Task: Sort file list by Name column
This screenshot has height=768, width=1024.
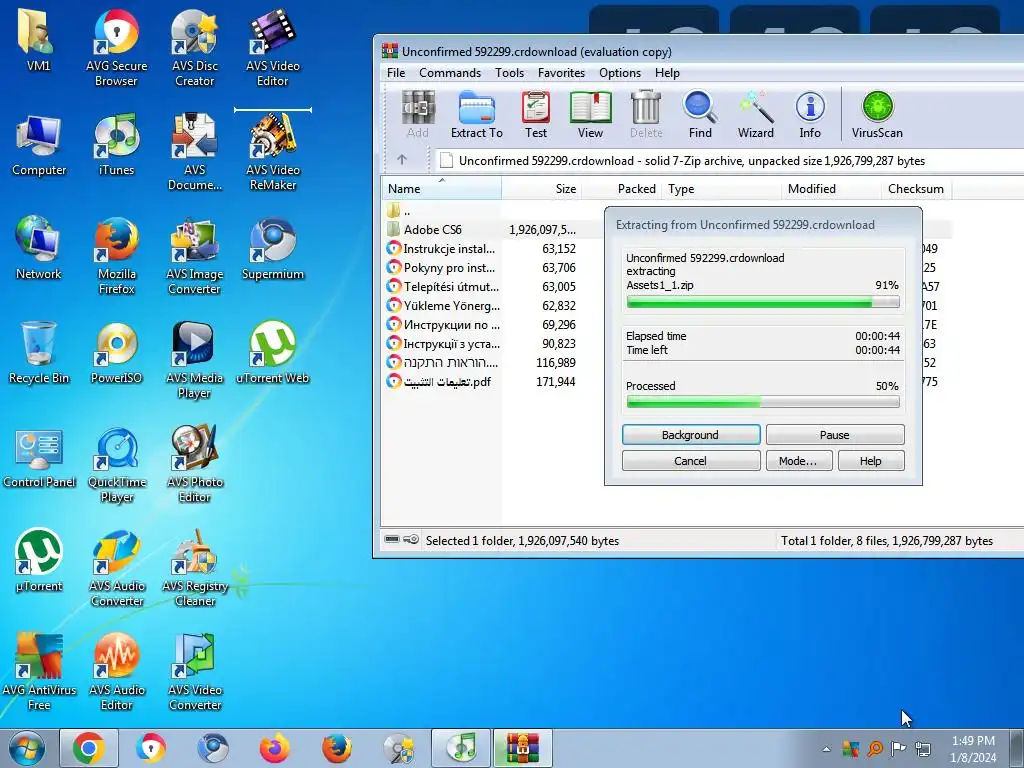Action: pyautogui.click(x=441, y=189)
